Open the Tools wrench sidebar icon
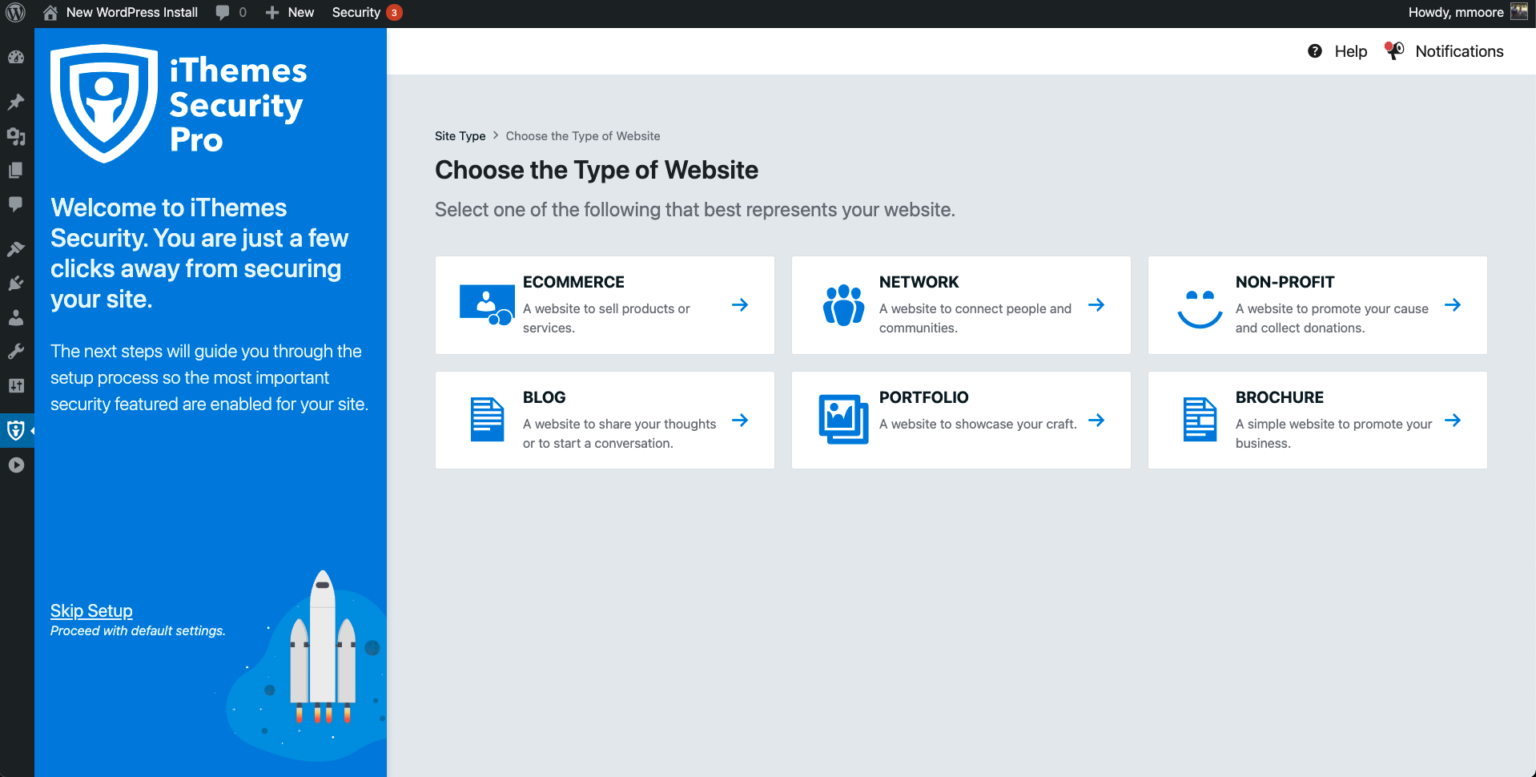 [x=15, y=350]
